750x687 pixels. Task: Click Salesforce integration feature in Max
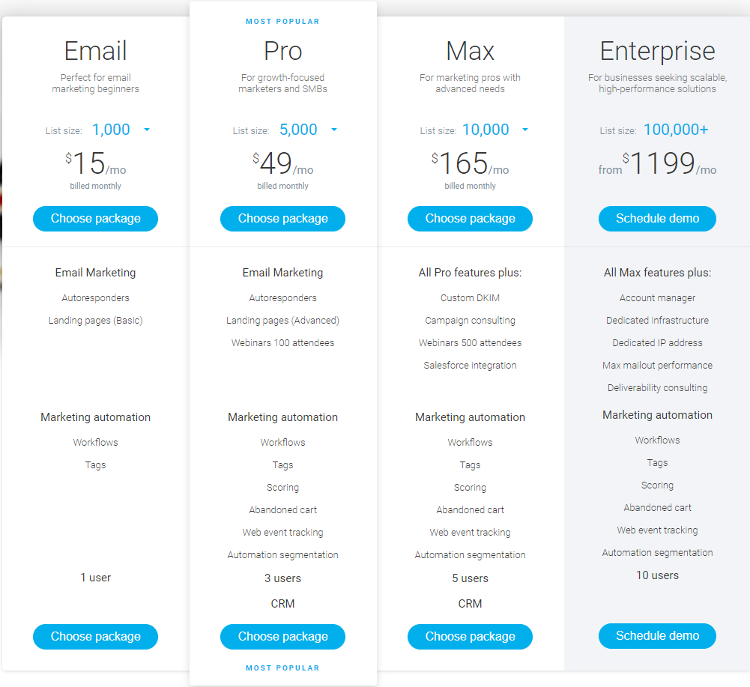tap(470, 365)
